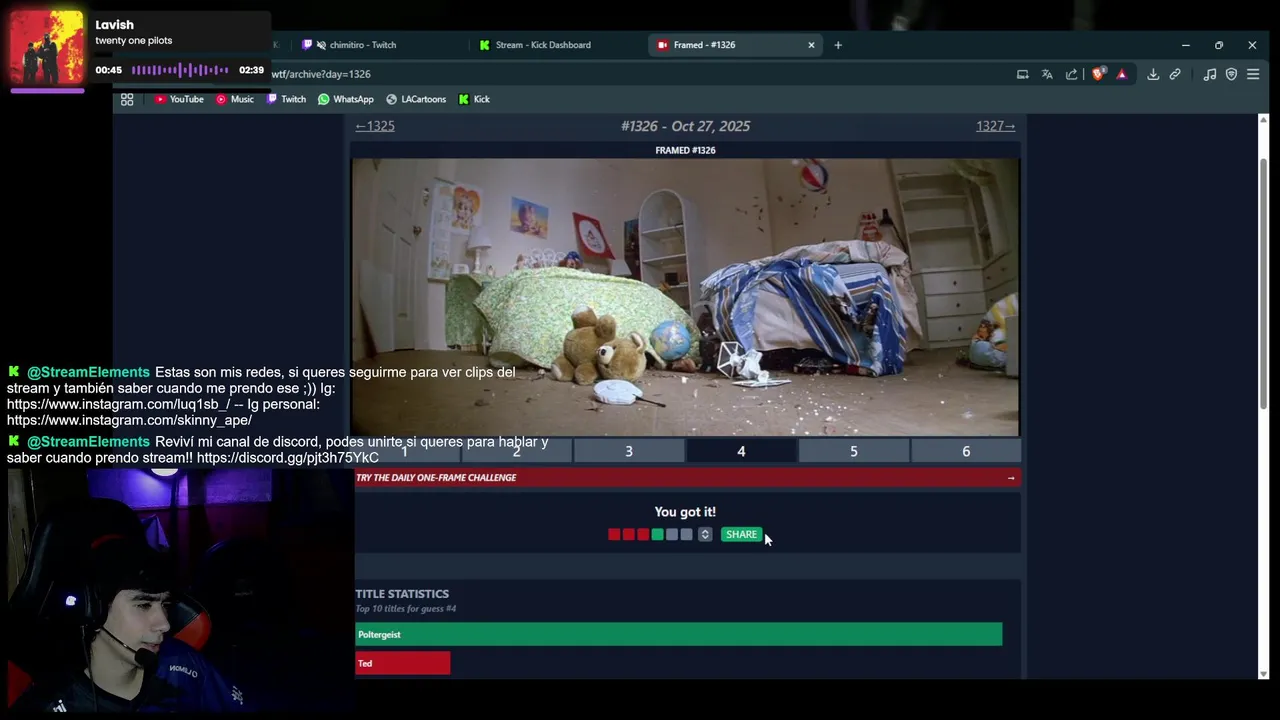The width and height of the screenshot is (1280, 720).
Task: Toggle the share format stepper arrows
Action: [705, 535]
